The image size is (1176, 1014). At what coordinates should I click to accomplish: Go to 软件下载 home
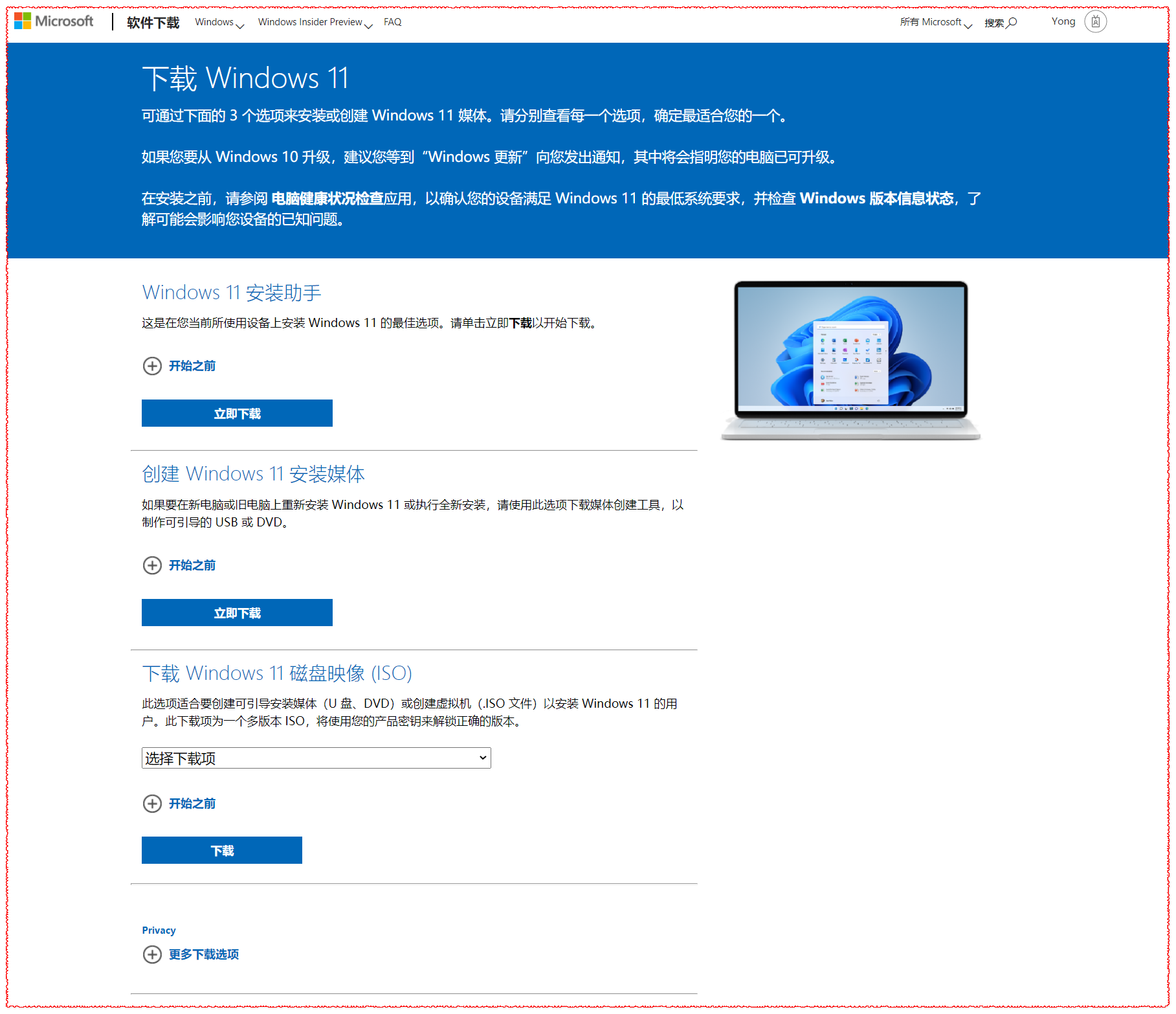153,23
